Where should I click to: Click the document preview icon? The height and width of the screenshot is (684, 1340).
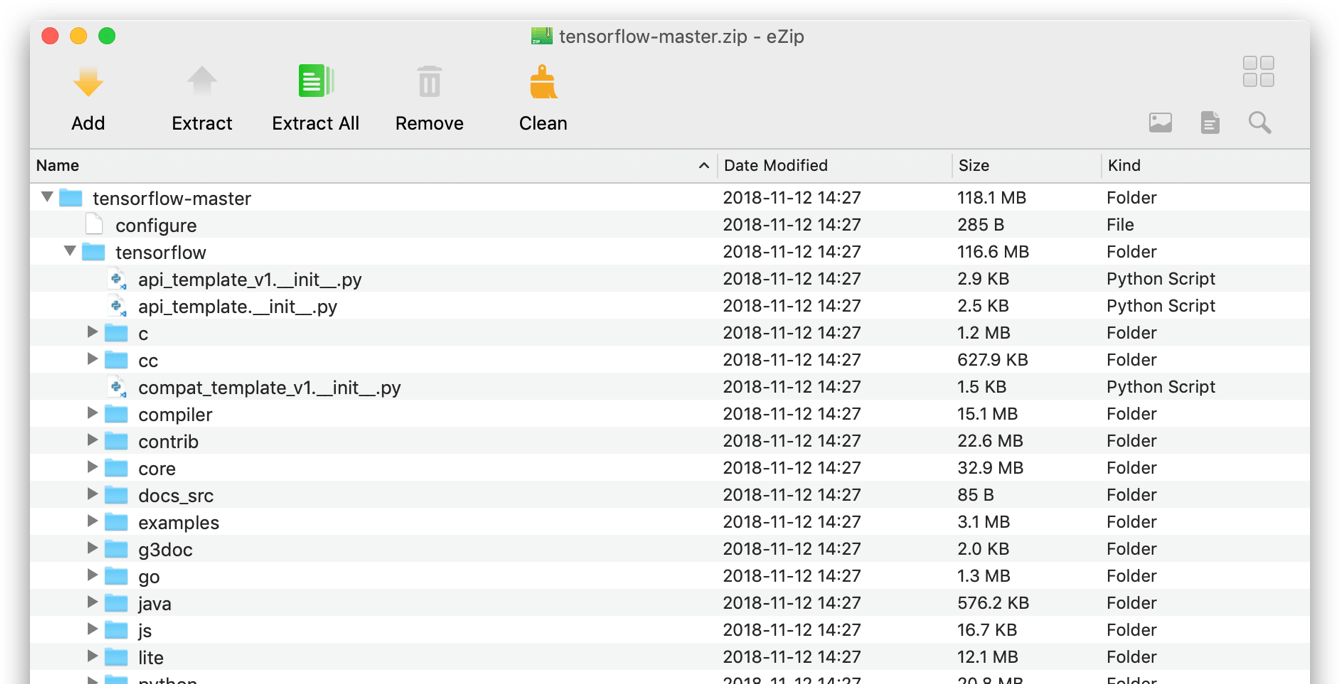(x=1210, y=122)
